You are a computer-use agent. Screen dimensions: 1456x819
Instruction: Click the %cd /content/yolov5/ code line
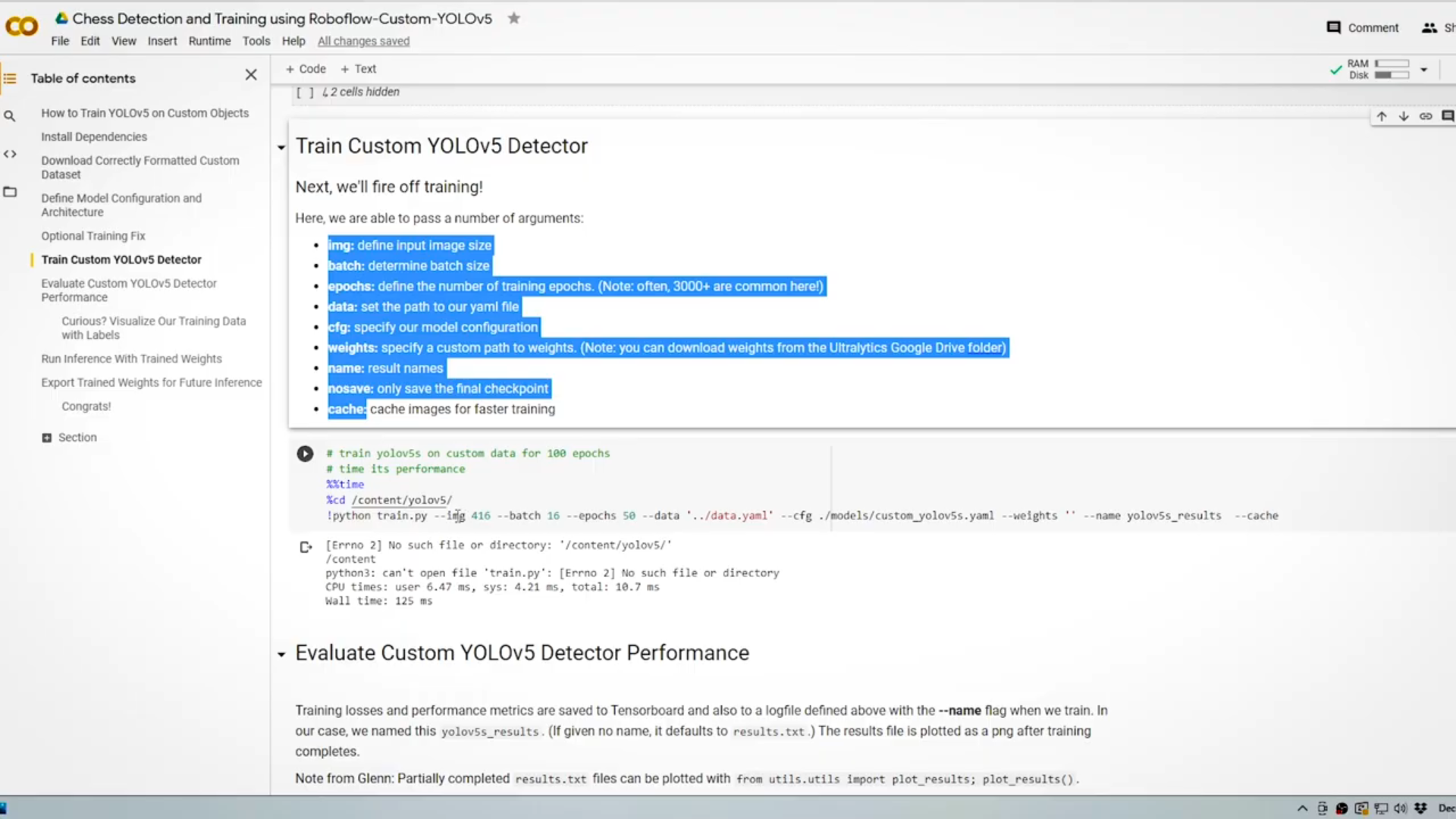389,500
